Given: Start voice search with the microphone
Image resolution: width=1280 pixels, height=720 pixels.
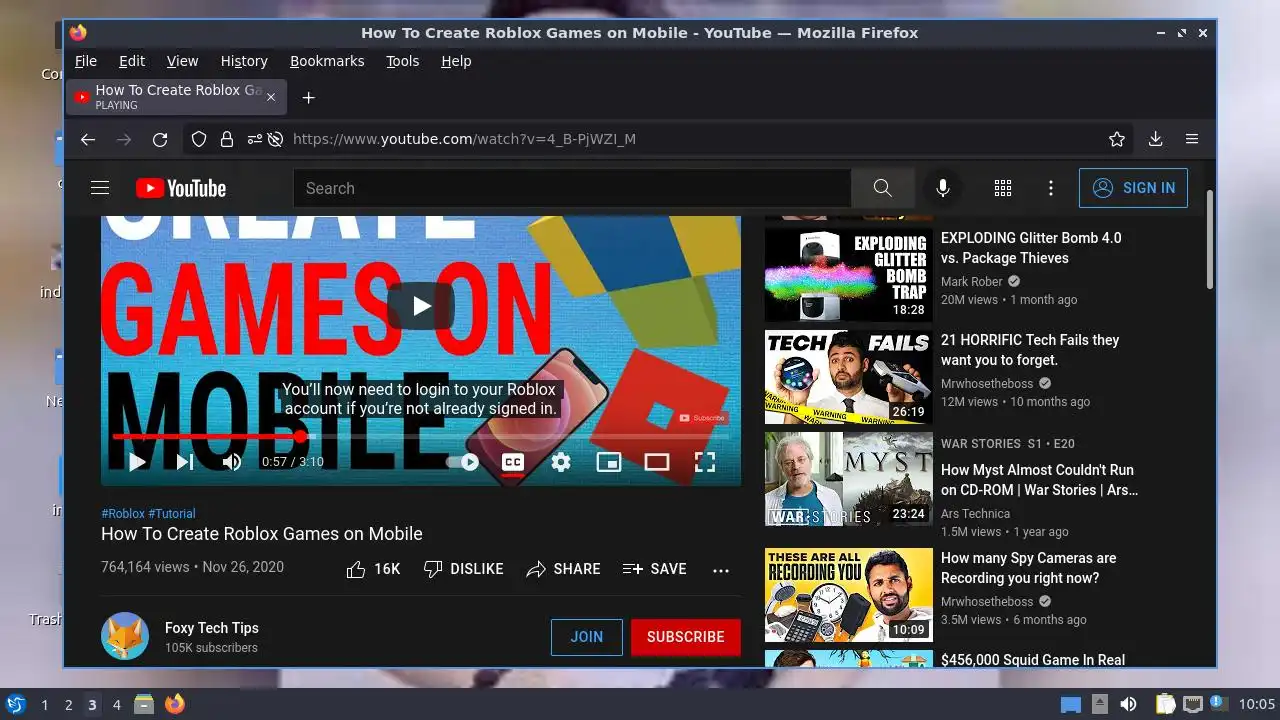Looking at the screenshot, I should (942, 188).
